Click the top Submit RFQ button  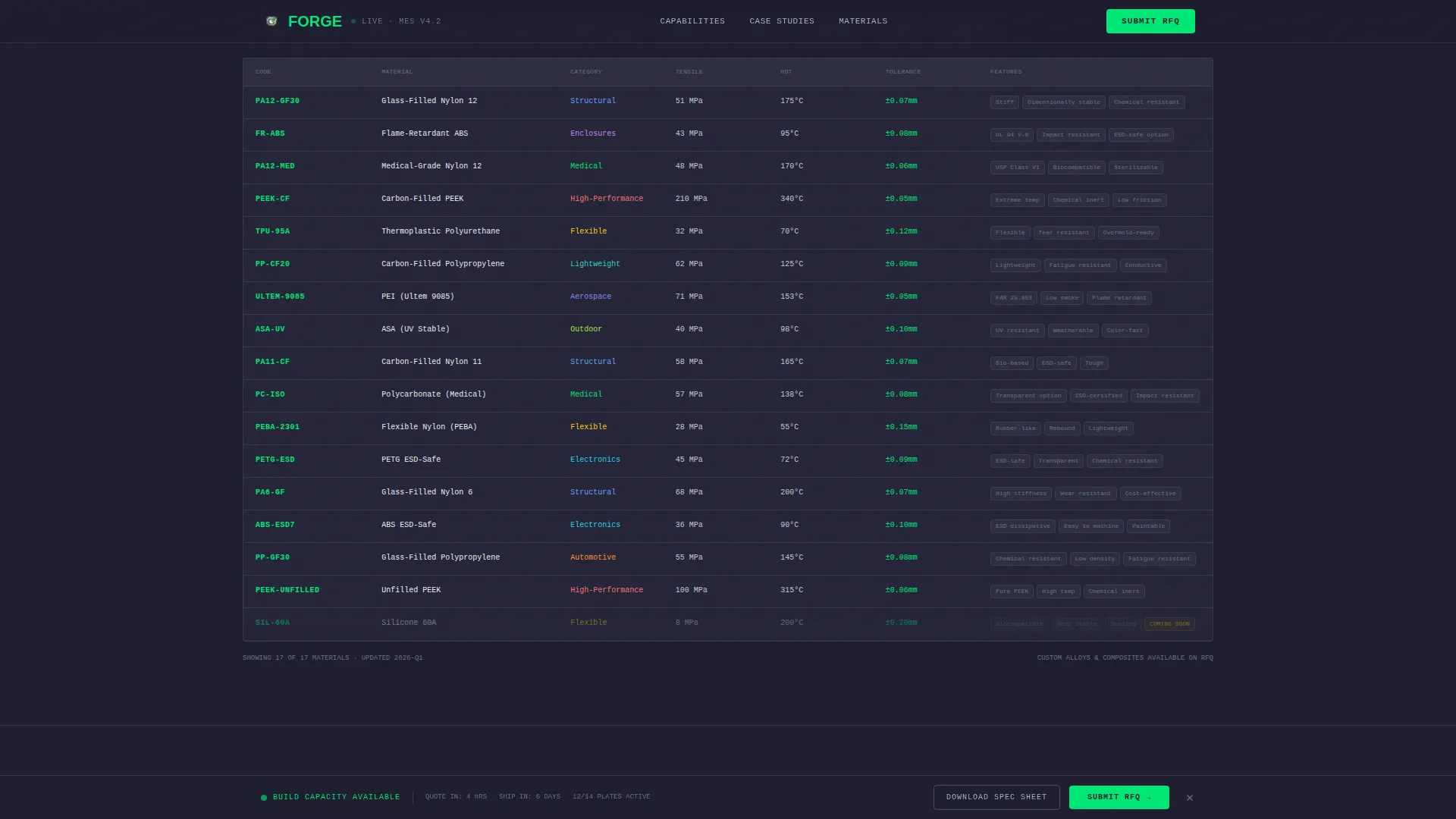[x=1150, y=21]
